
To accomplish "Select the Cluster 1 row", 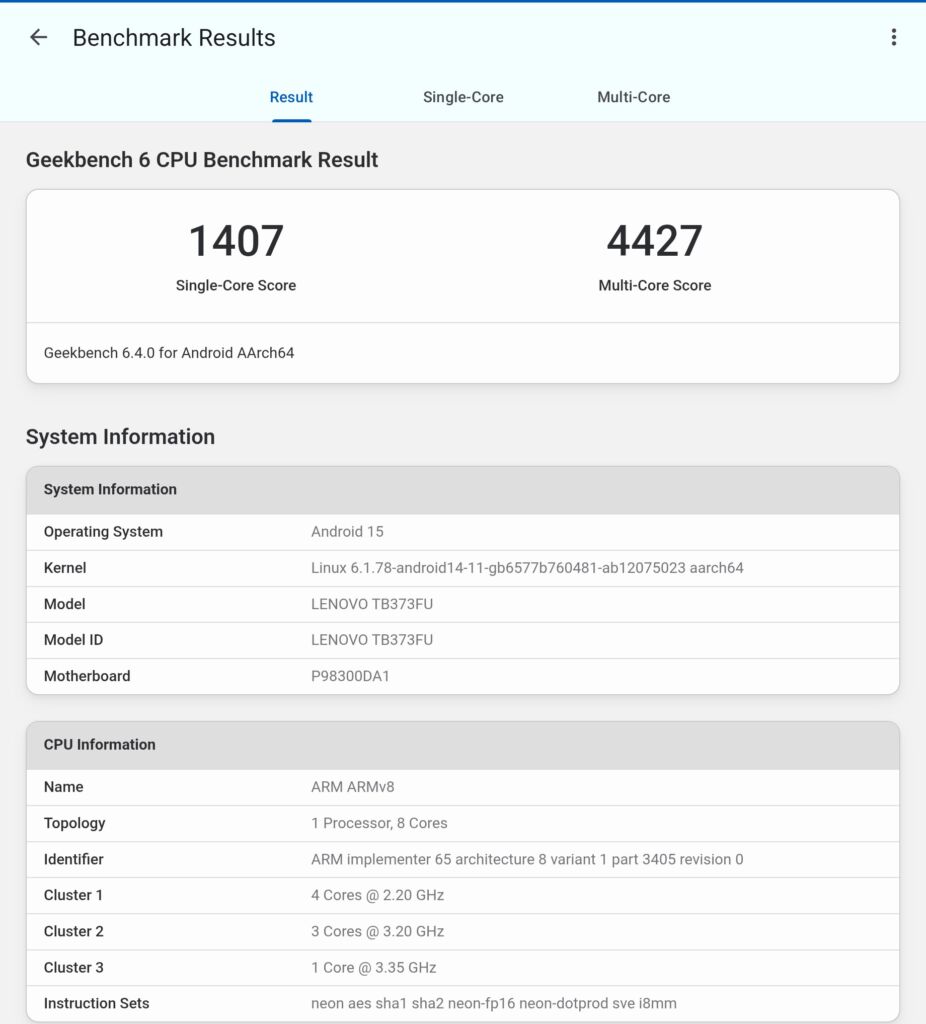I will coord(462,895).
